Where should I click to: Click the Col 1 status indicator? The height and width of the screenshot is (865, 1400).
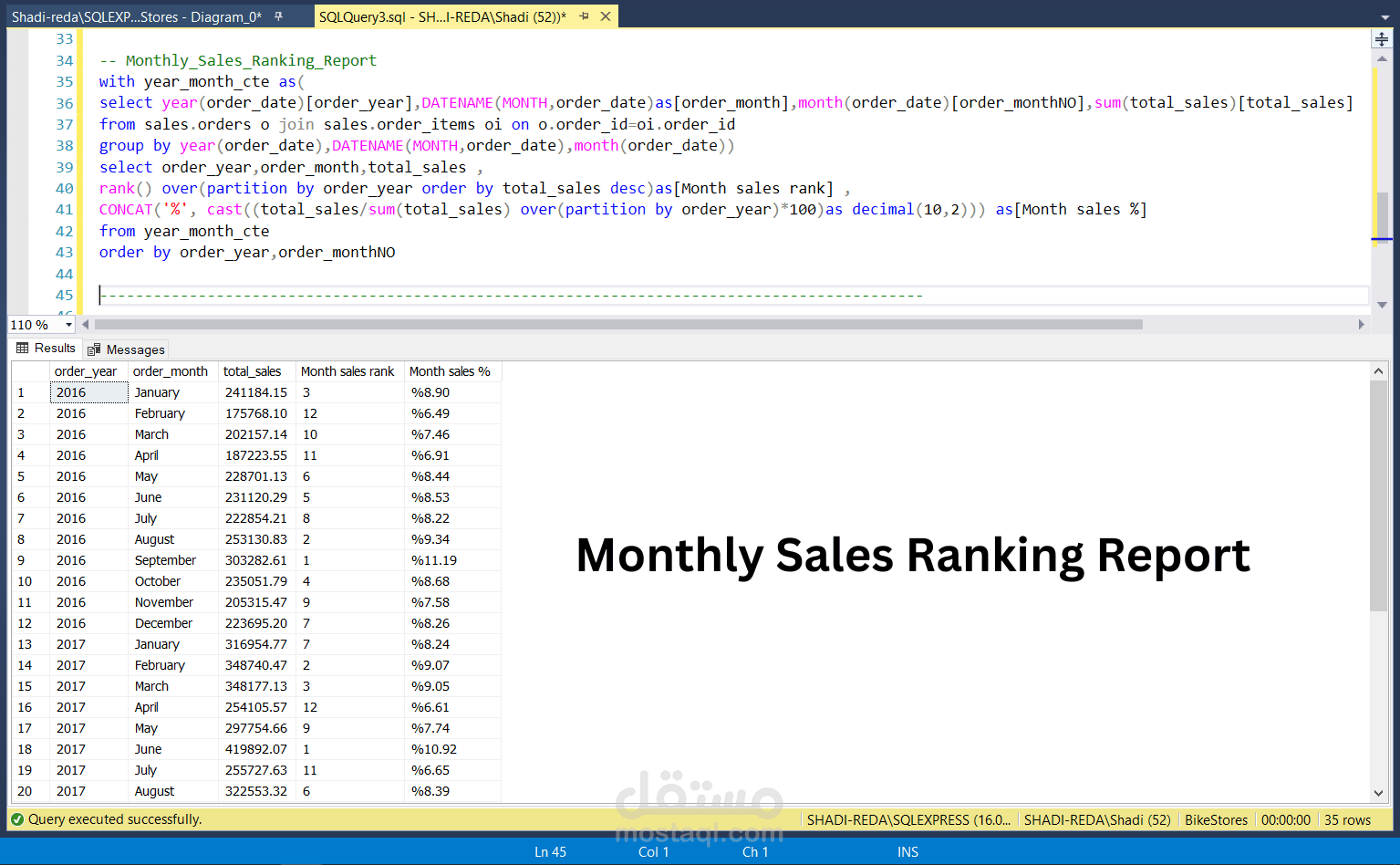(653, 851)
